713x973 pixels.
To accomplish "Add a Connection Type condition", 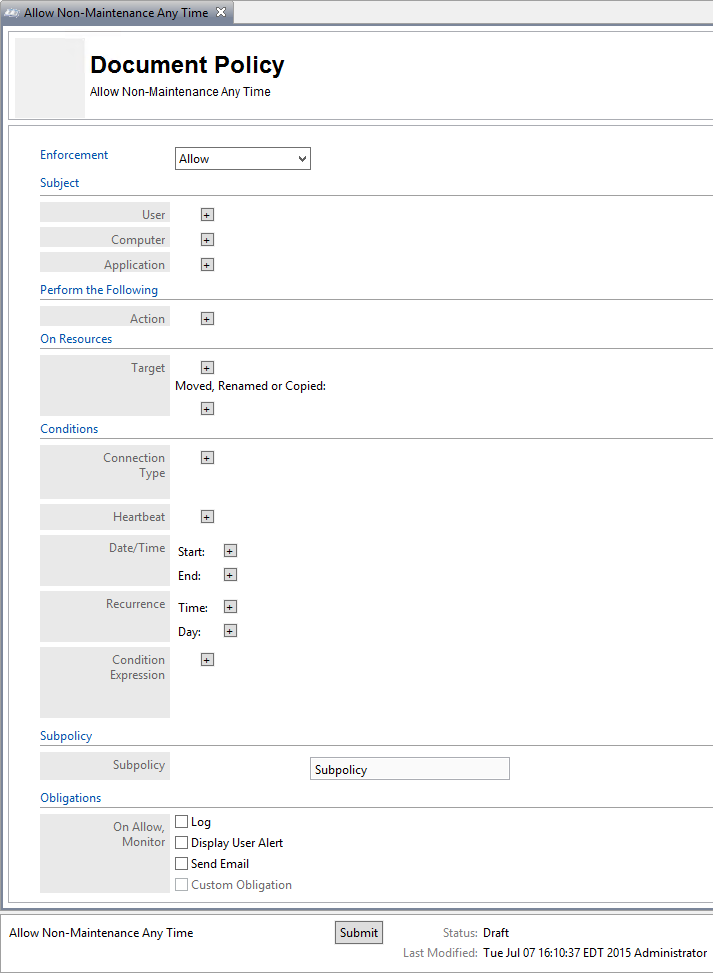I will [x=207, y=458].
